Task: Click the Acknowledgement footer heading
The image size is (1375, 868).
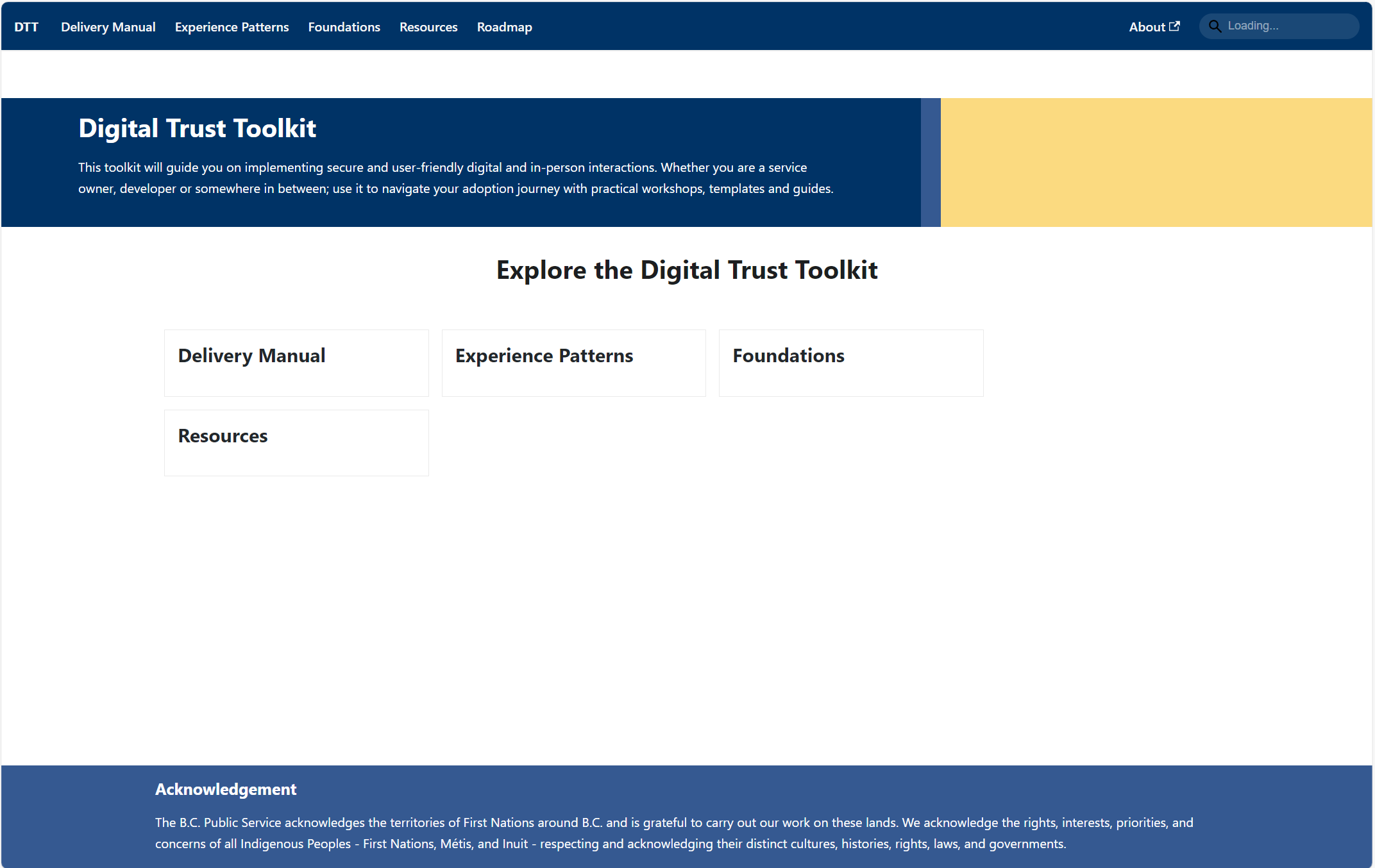Action: point(225,789)
